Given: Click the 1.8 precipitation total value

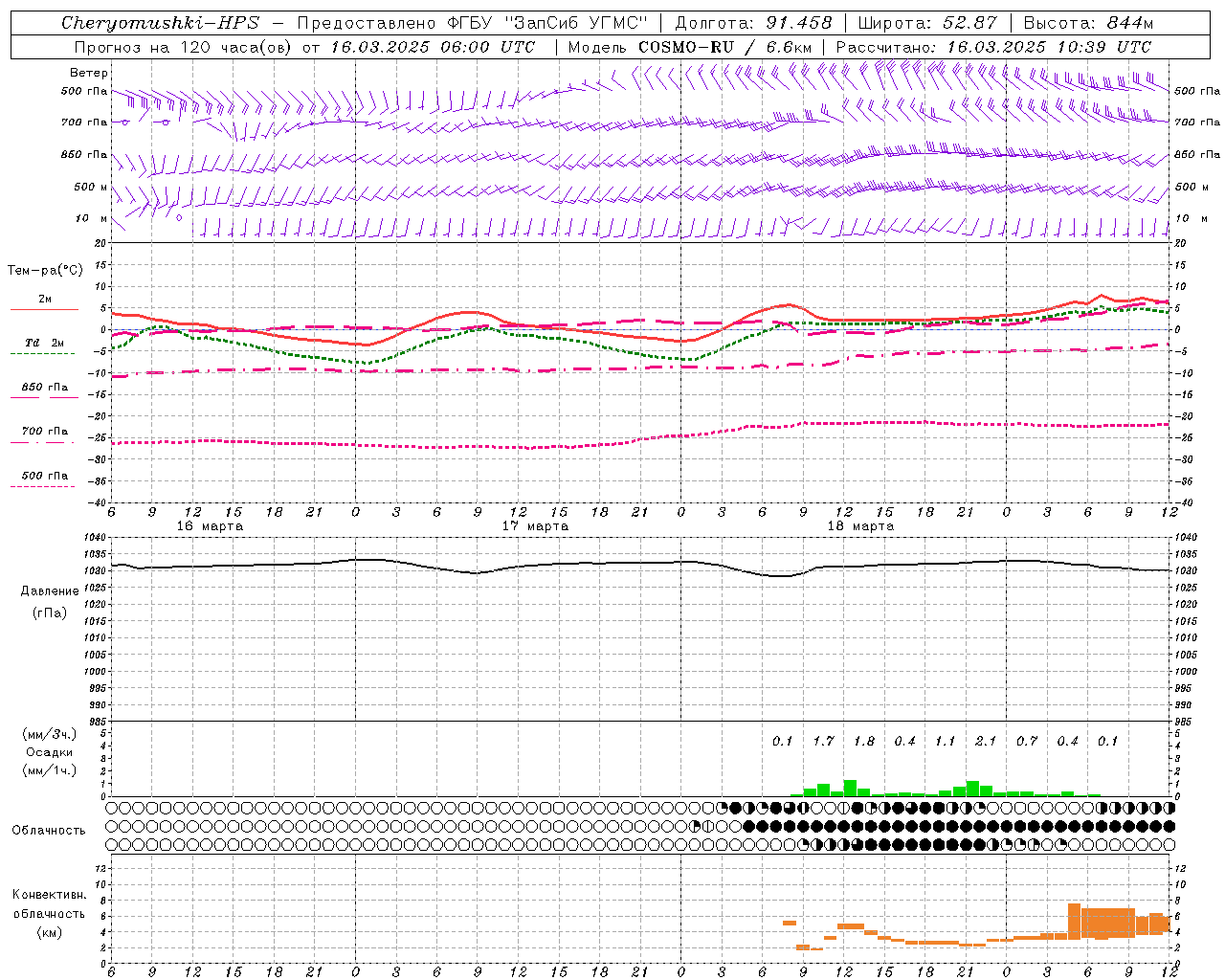Looking at the screenshot, I should (864, 741).
